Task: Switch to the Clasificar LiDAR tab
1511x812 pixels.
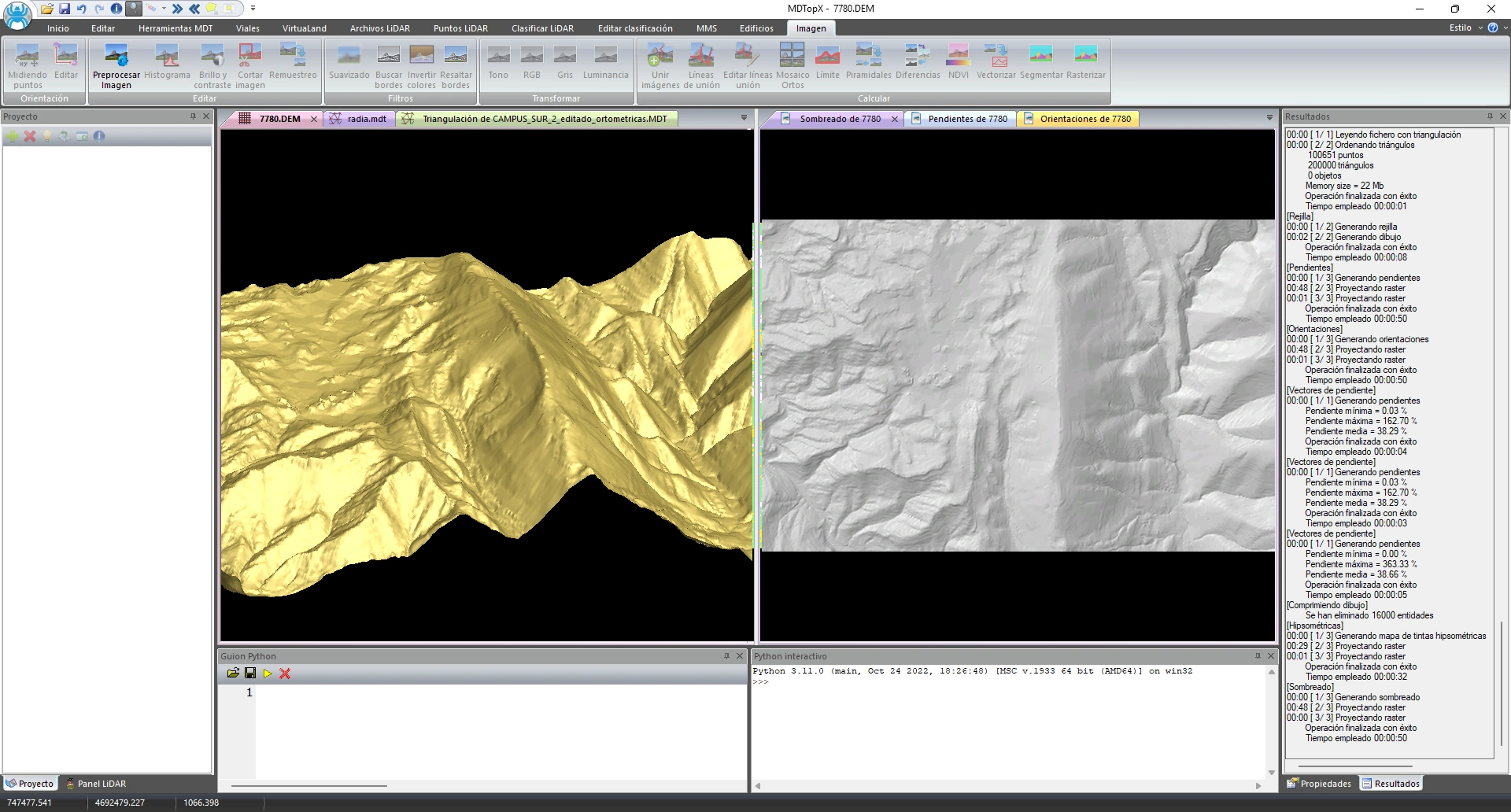Action: coord(542,28)
